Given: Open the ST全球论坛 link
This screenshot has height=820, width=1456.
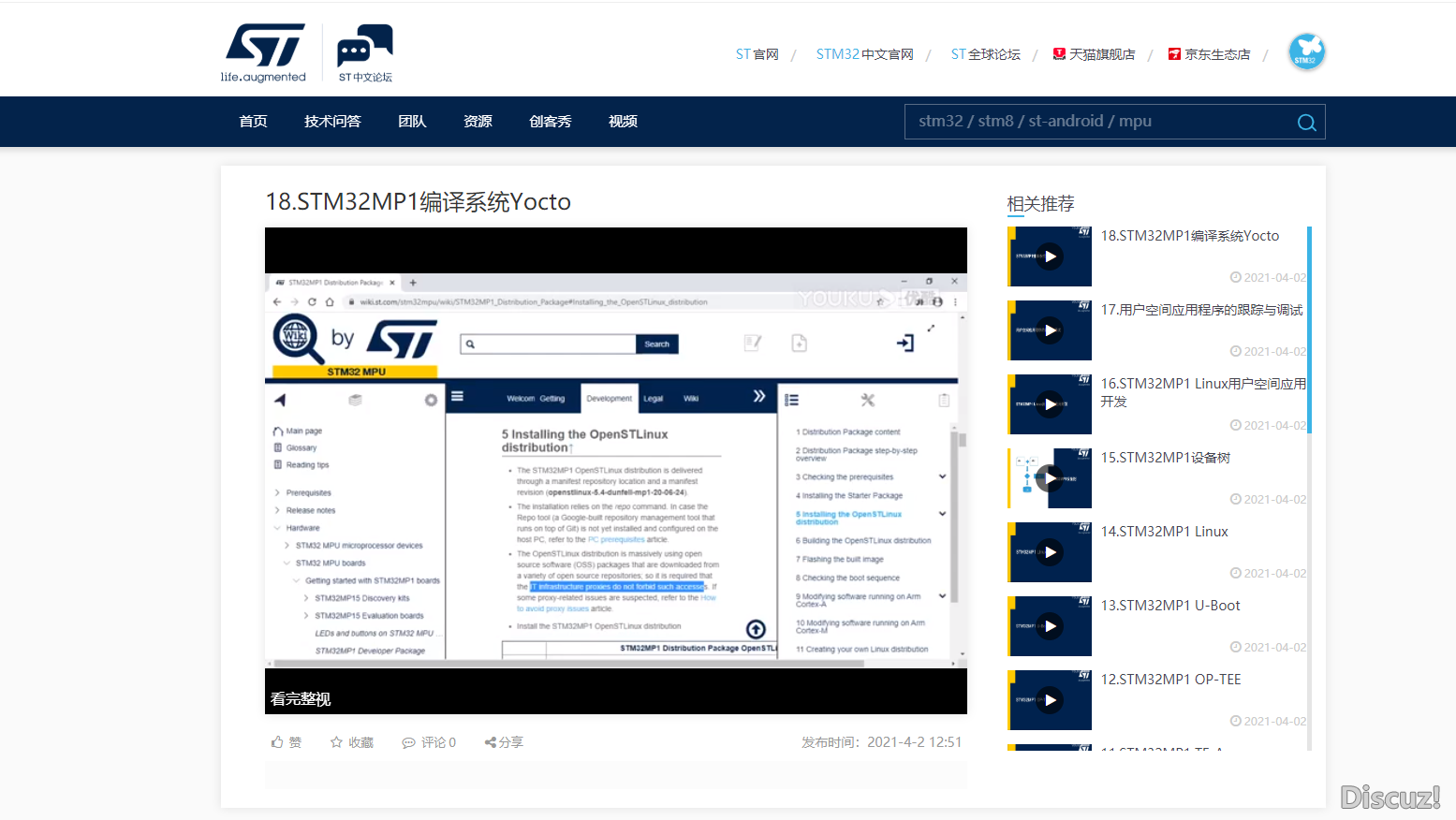Looking at the screenshot, I should (985, 54).
